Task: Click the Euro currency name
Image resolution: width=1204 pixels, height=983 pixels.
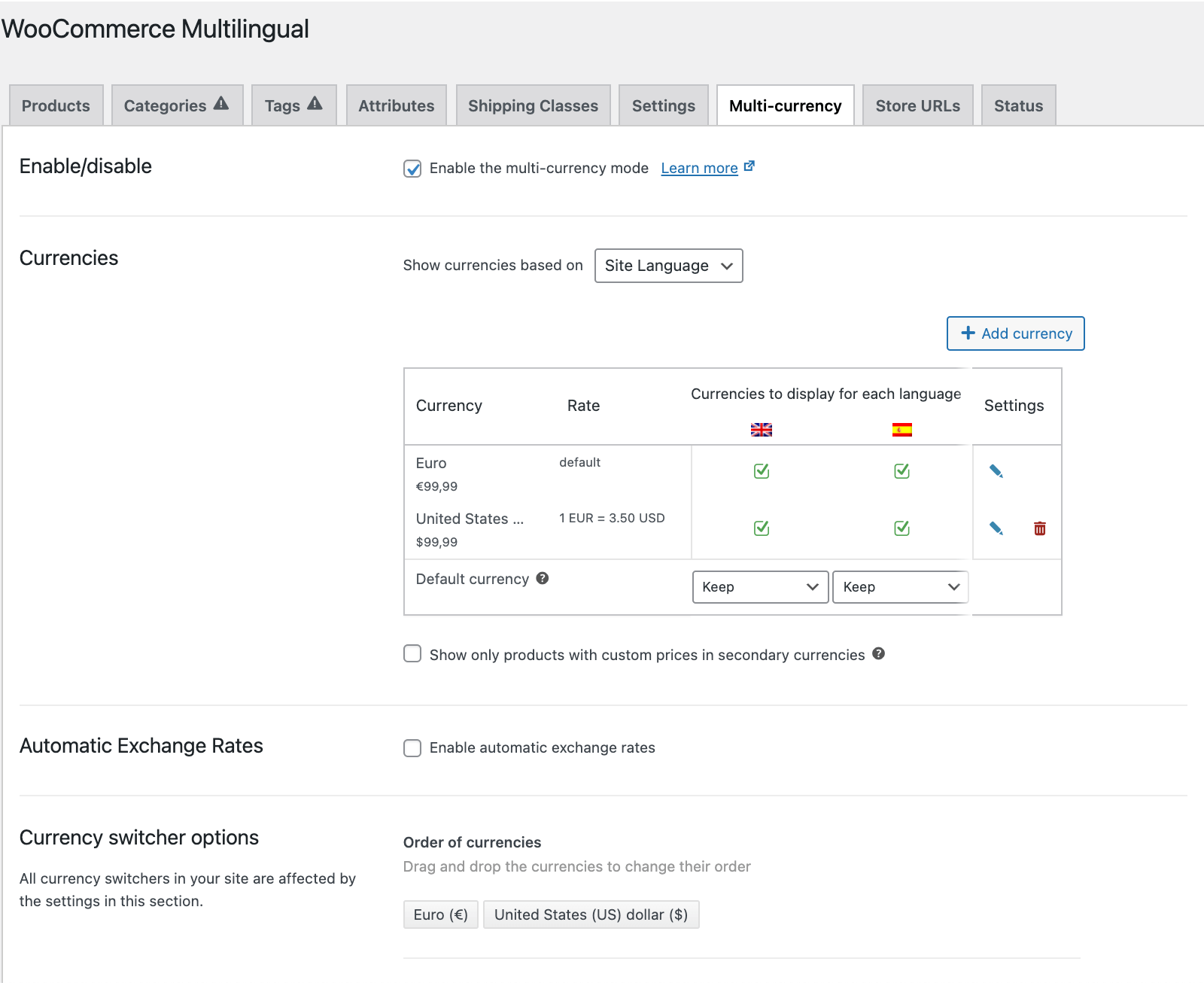Action: (x=431, y=463)
